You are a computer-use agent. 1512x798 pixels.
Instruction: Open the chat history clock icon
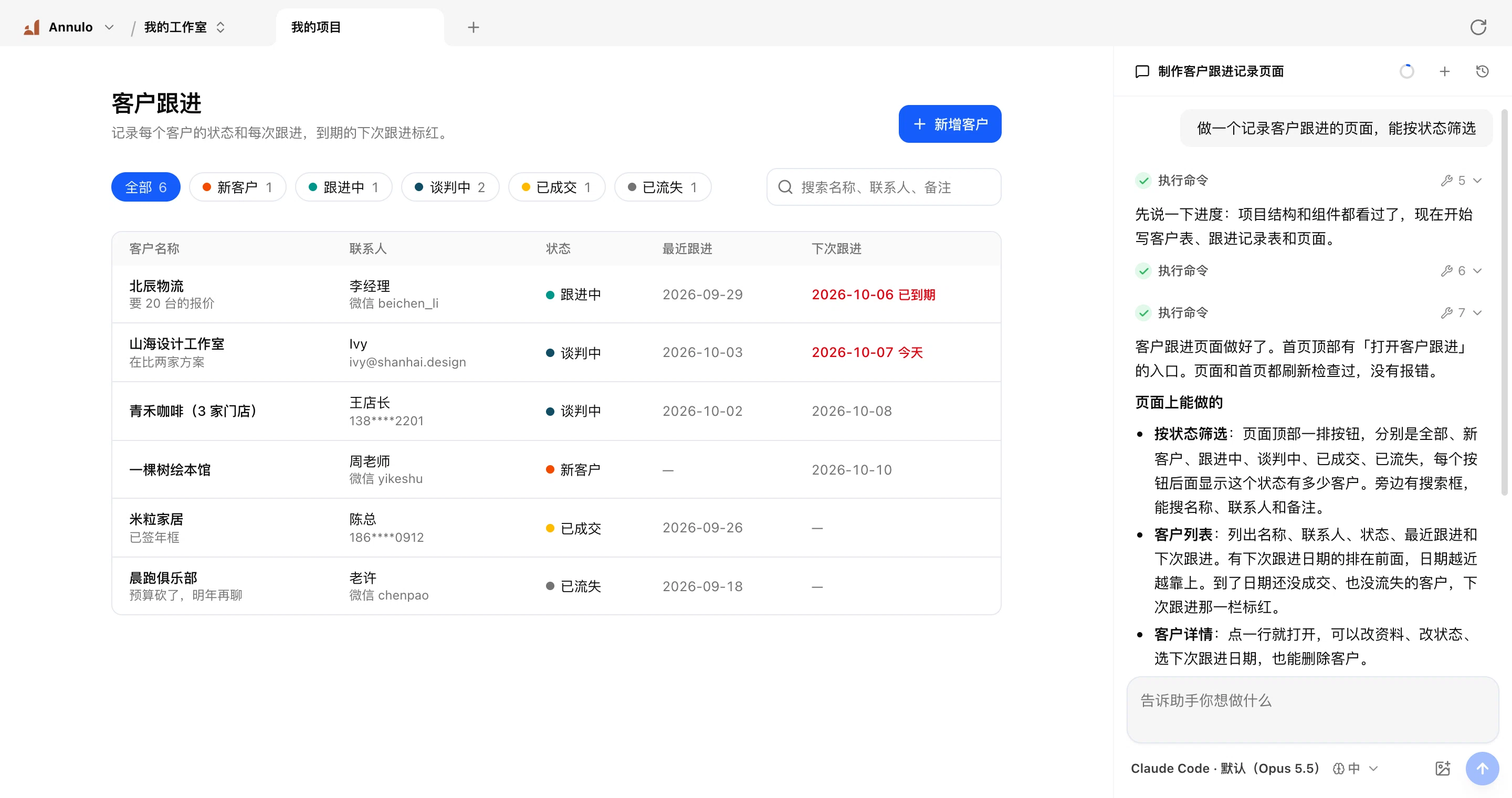[1482, 71]
